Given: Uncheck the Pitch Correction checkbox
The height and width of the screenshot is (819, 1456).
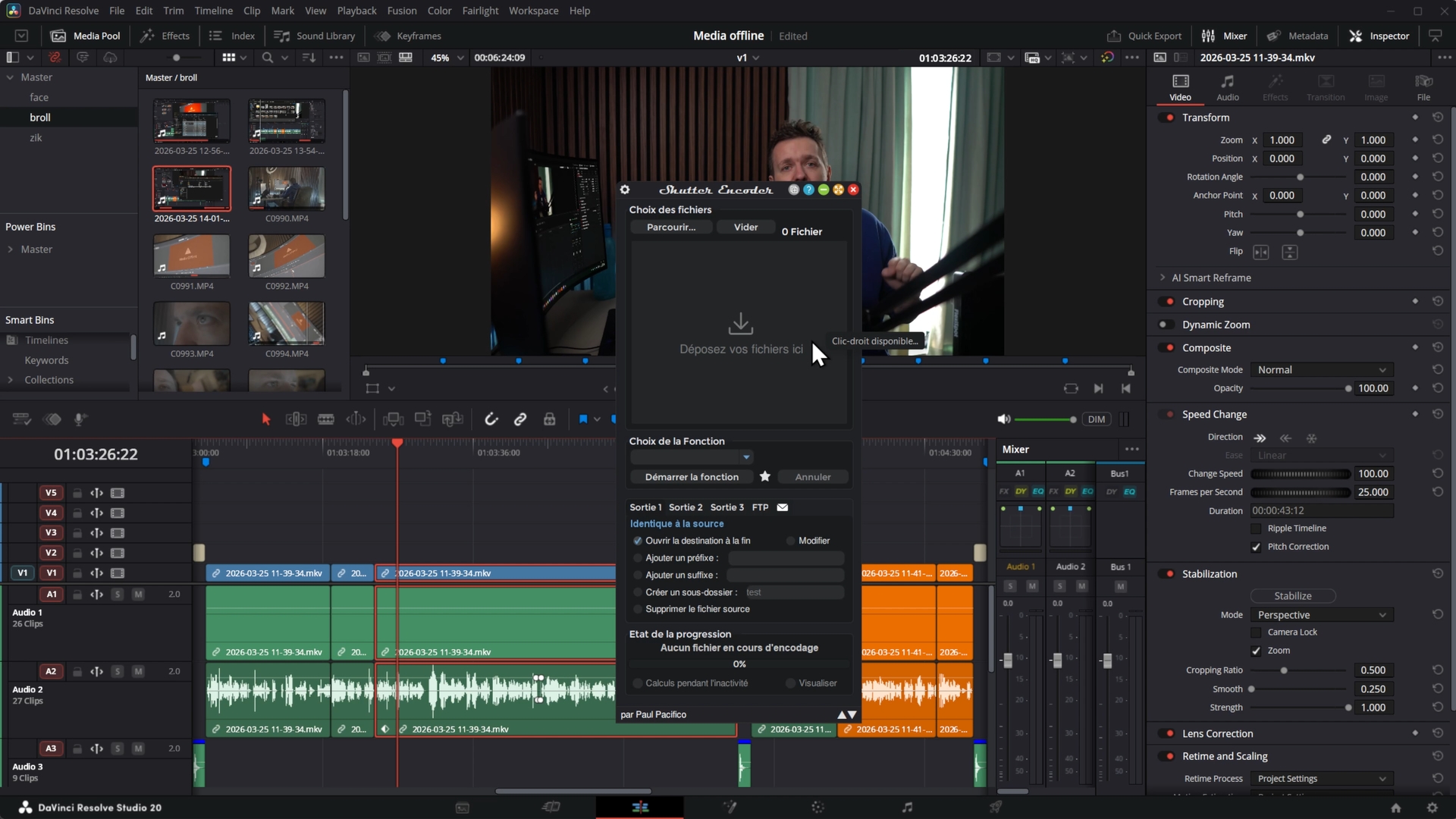Looking at the screenshot, I should (x=1256, y=547).
